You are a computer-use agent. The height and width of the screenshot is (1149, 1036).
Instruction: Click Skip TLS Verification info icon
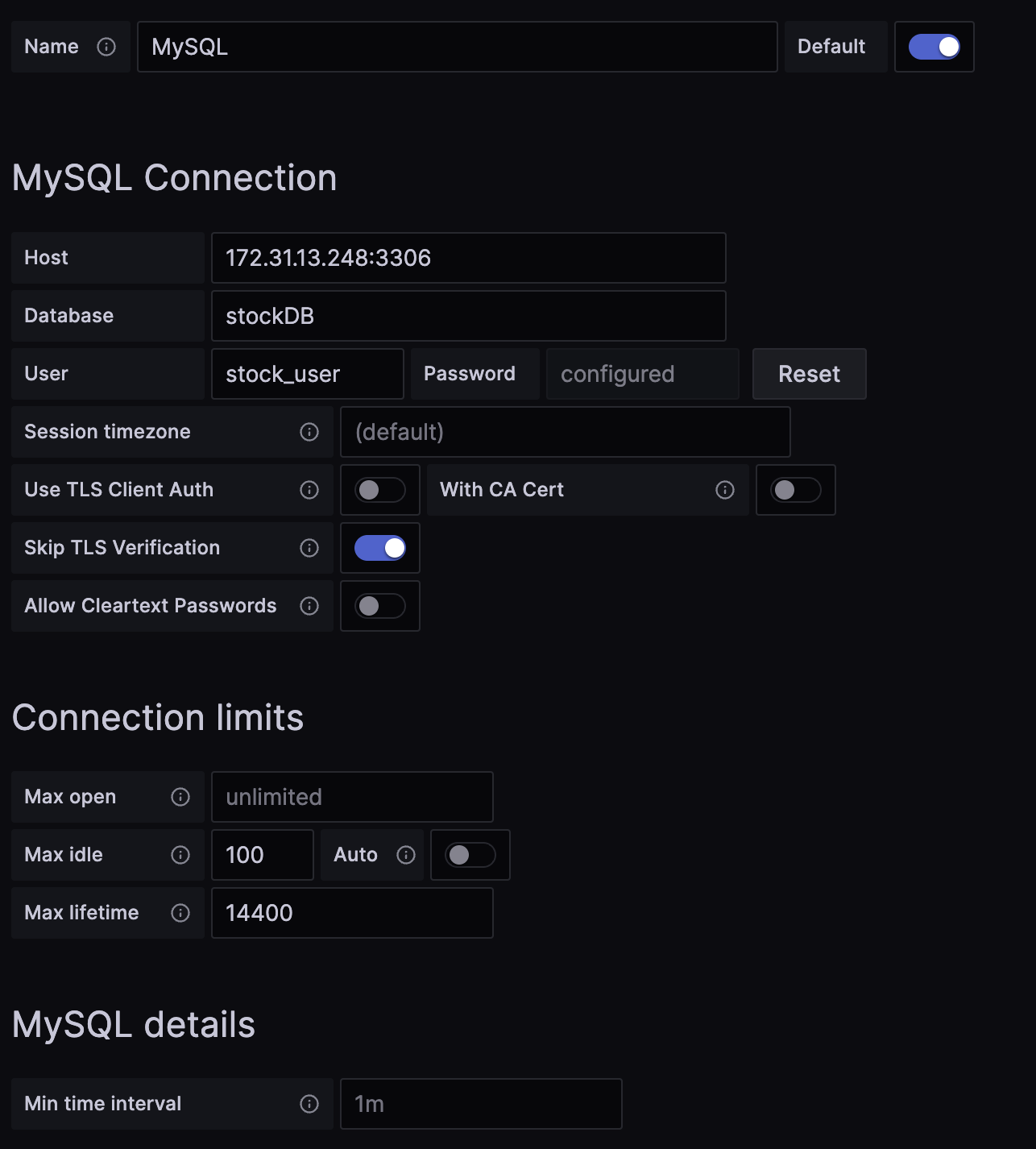[x=309, y=548]
